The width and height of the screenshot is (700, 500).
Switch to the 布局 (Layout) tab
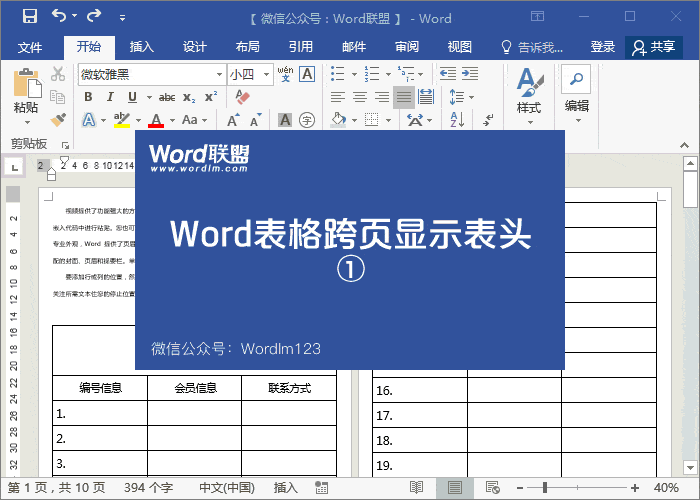248,47
